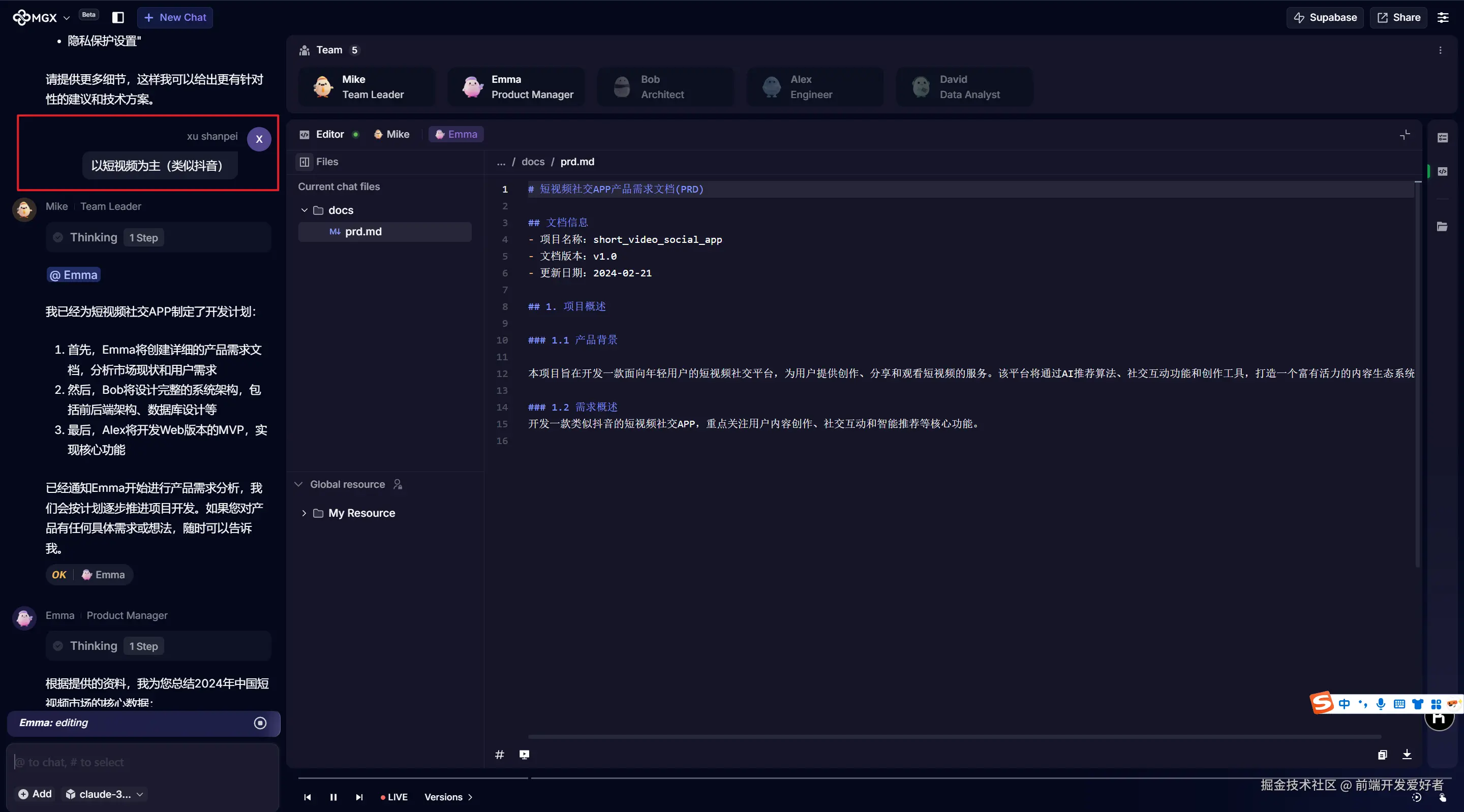Pause the live playback
The width and height of the screenshot is (1464, 812).
point(333,797)
